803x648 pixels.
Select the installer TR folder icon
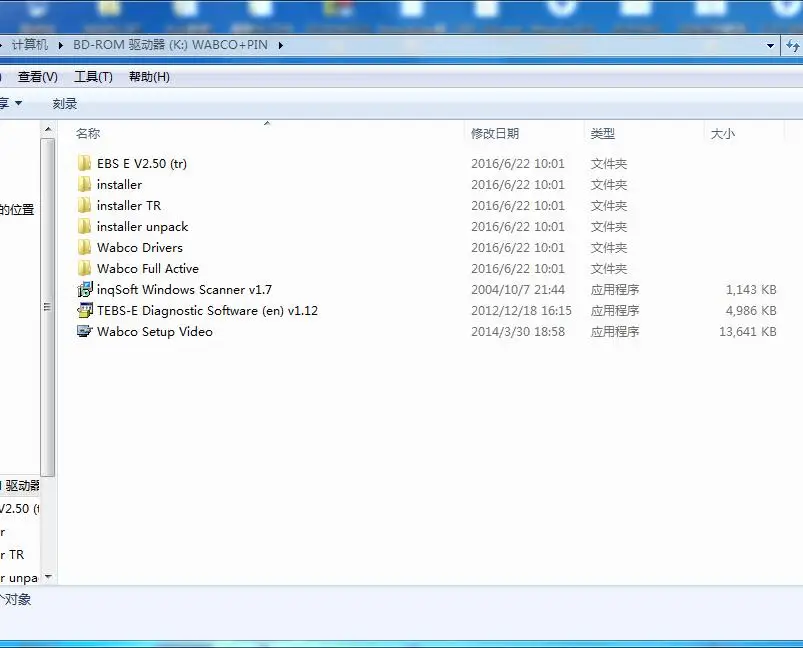click(x=84, y=205)
